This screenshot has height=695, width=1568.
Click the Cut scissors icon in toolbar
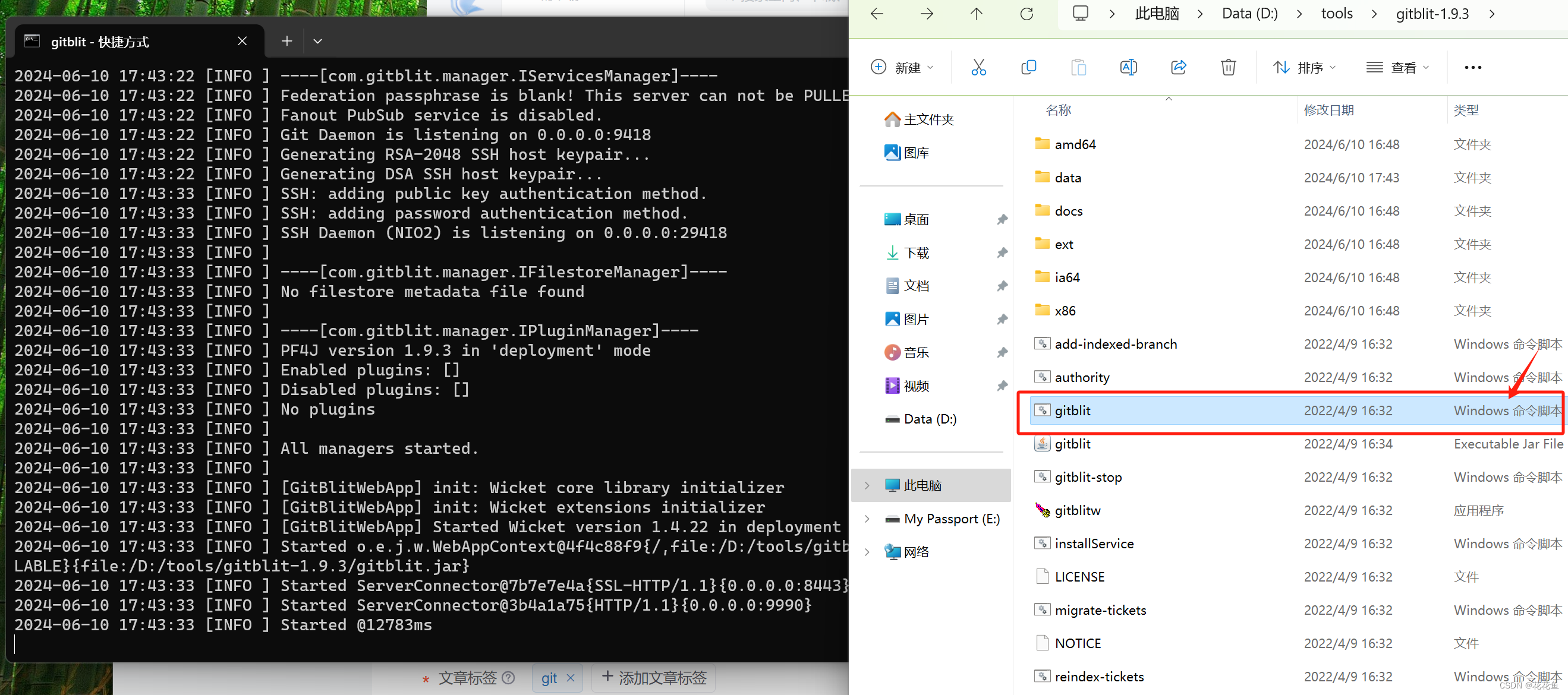[x=978, y=68]
